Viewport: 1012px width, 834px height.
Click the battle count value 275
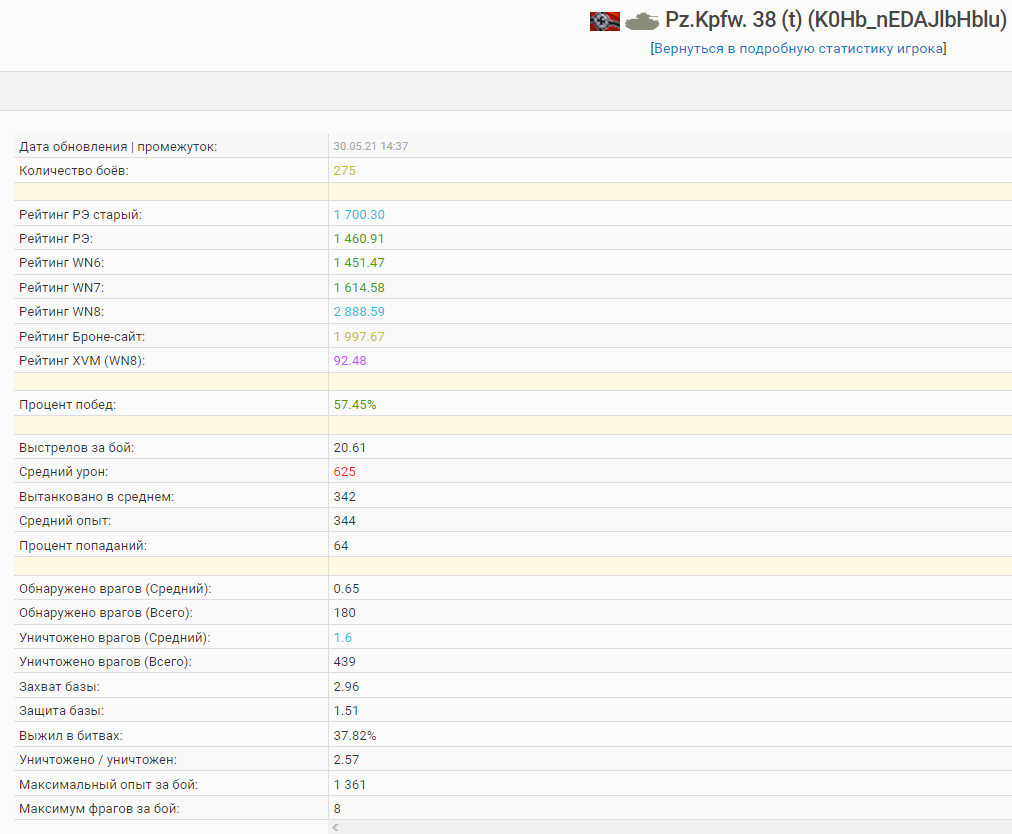pos(344,171)
